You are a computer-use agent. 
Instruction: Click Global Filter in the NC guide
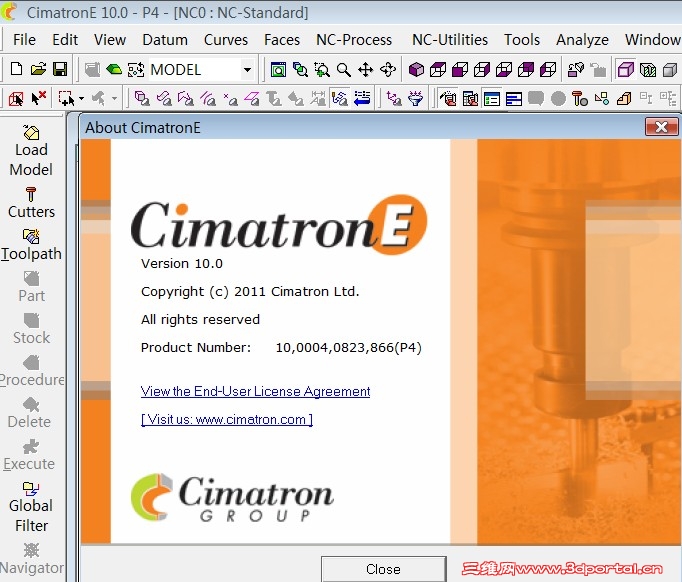click(x=31, y=507)
